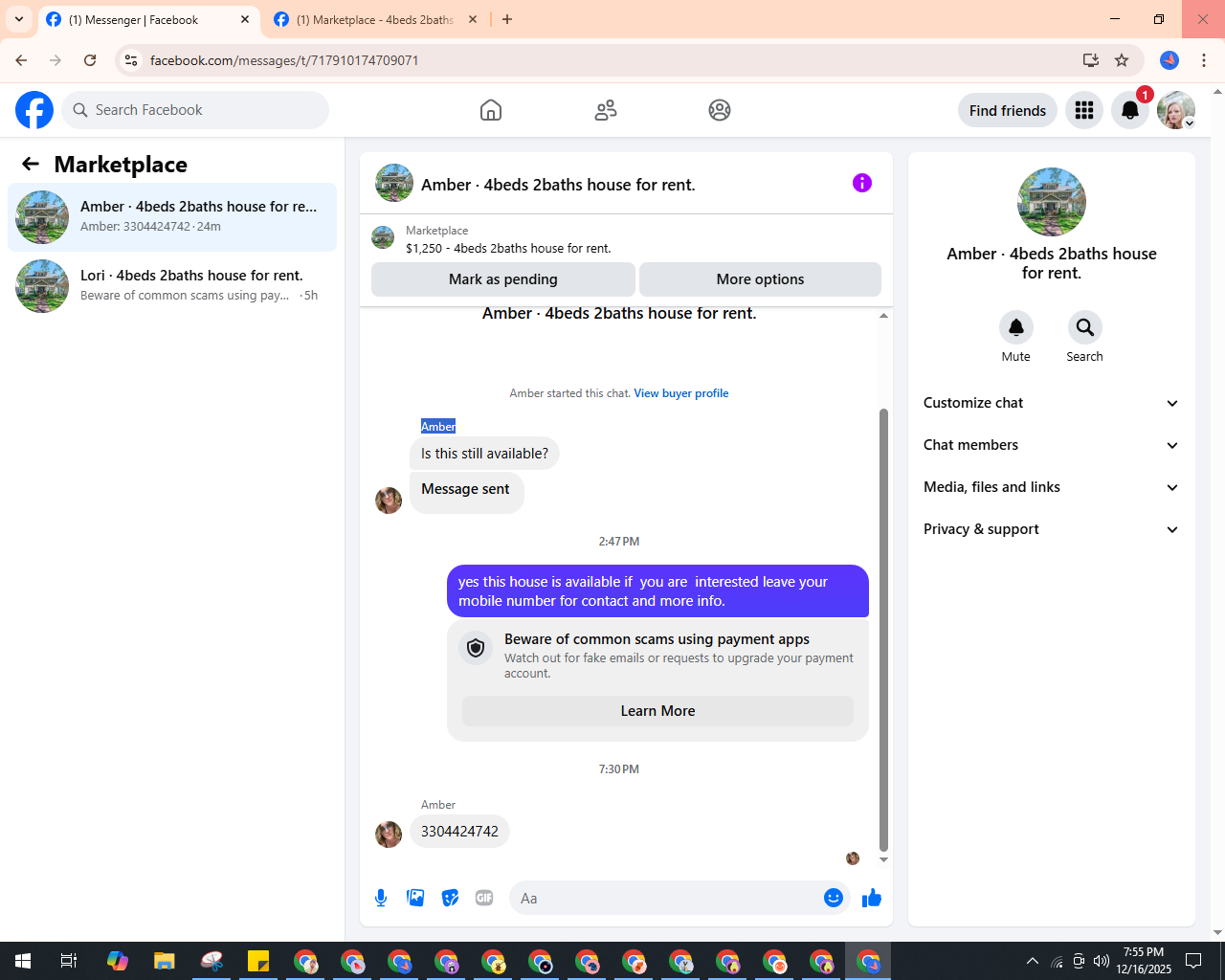This screenshot has width=1225, height=980.
Task: Open conversation information purple icon
Action: coord(862,183)
